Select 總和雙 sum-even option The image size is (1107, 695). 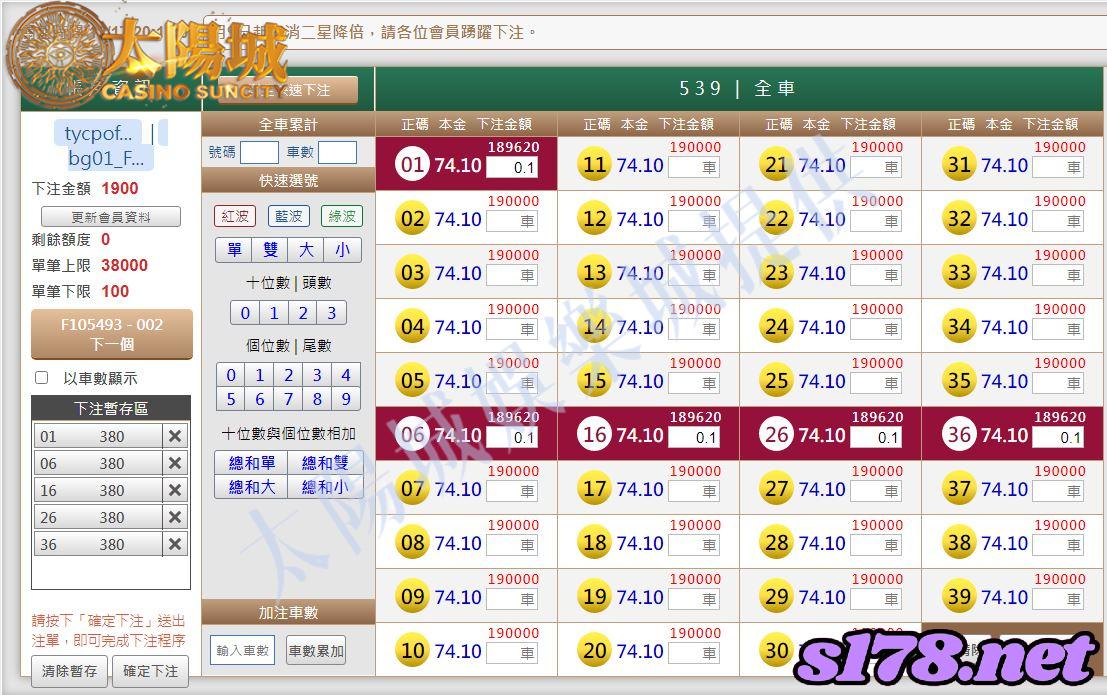pyautogui.click(x=325, y=463)
